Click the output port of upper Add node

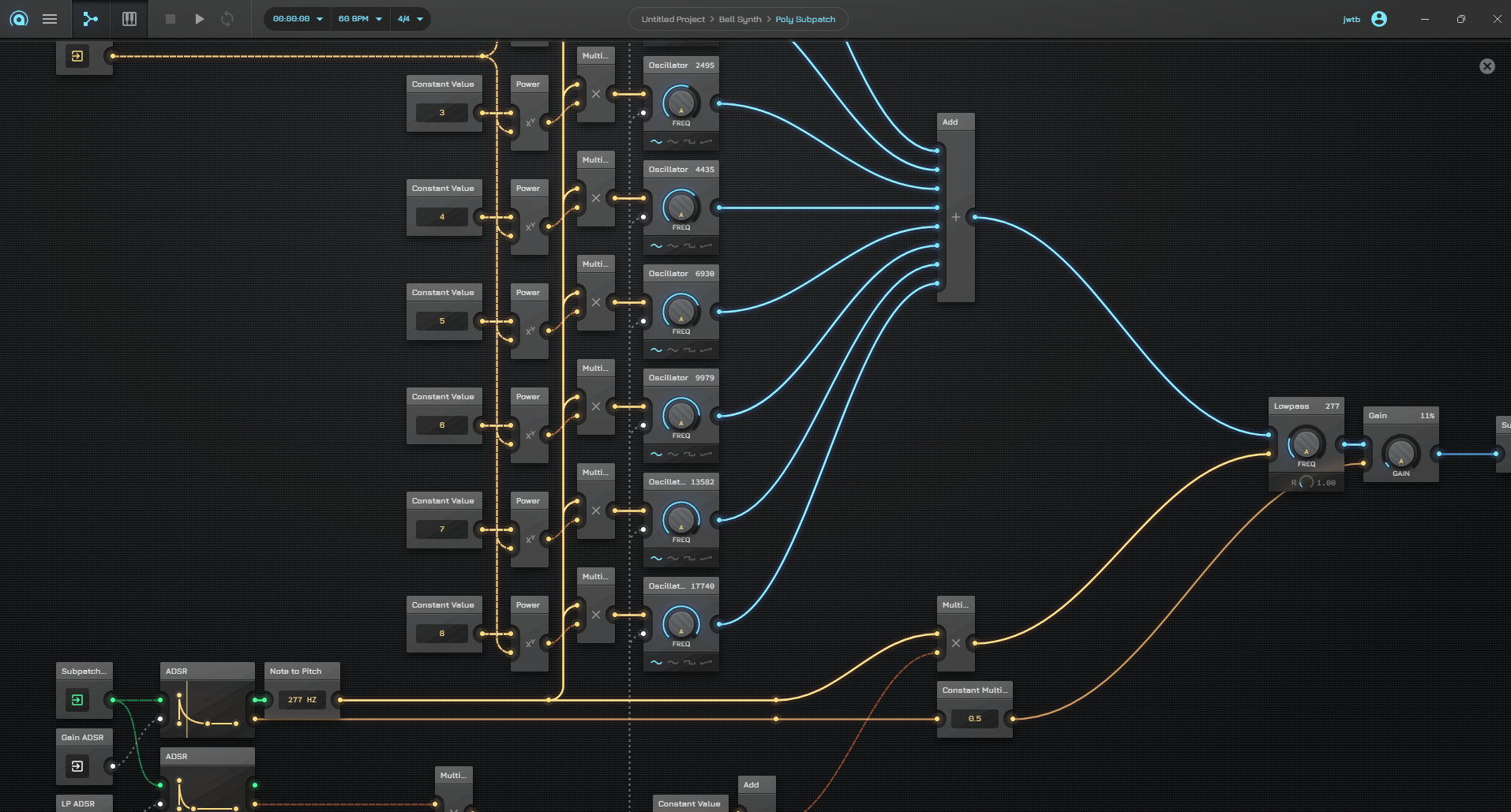point(975,217)
